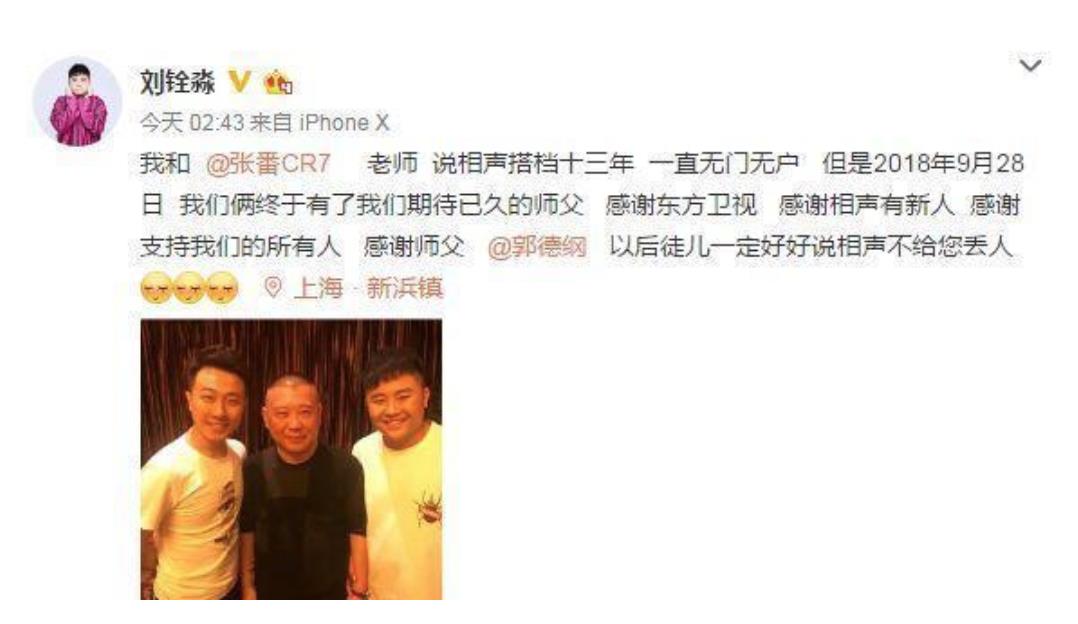1078x624 pixels.
Task: Open the 刘铨淼 username profile link
Action: [177, 82]
